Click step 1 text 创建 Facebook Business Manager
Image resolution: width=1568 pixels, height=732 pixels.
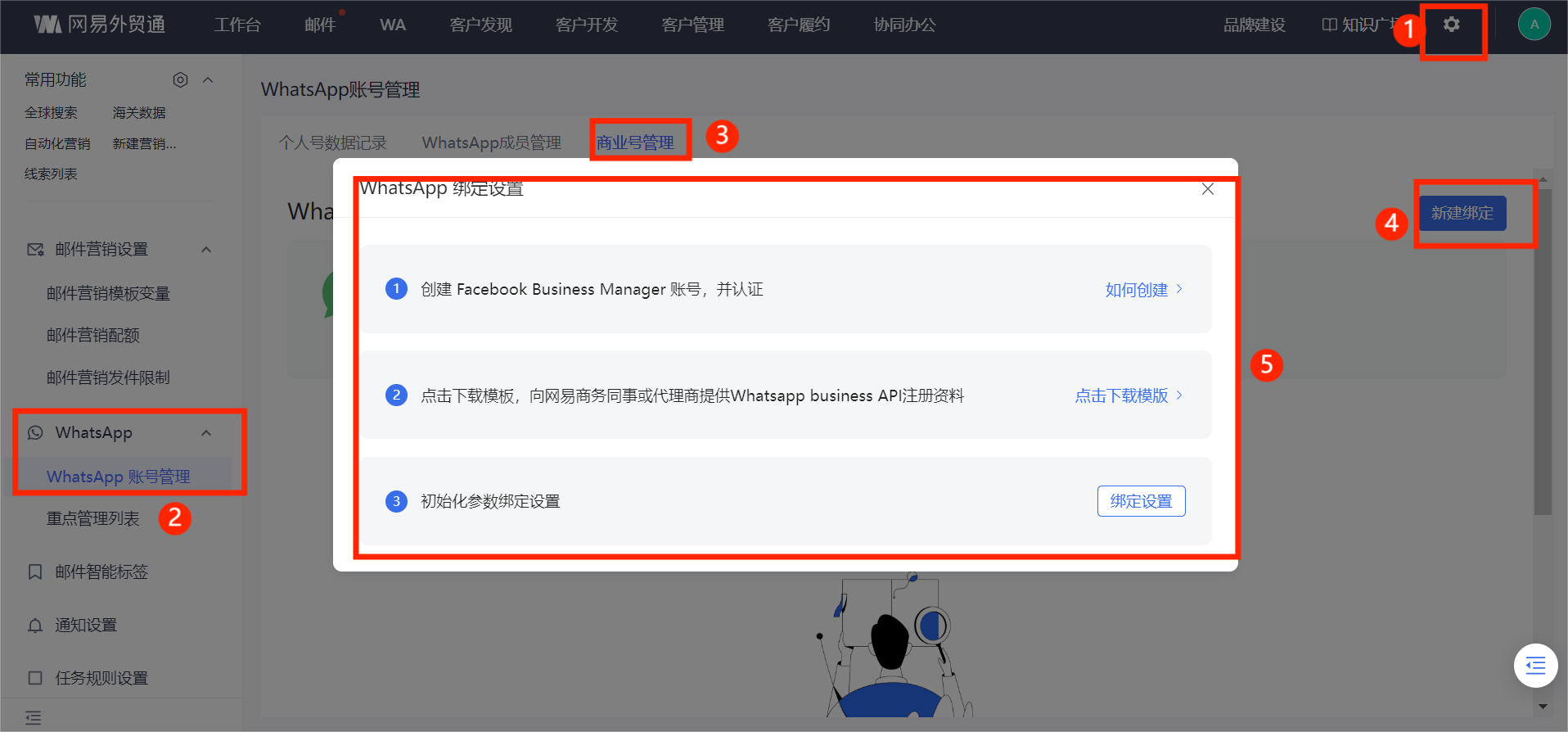591,289
